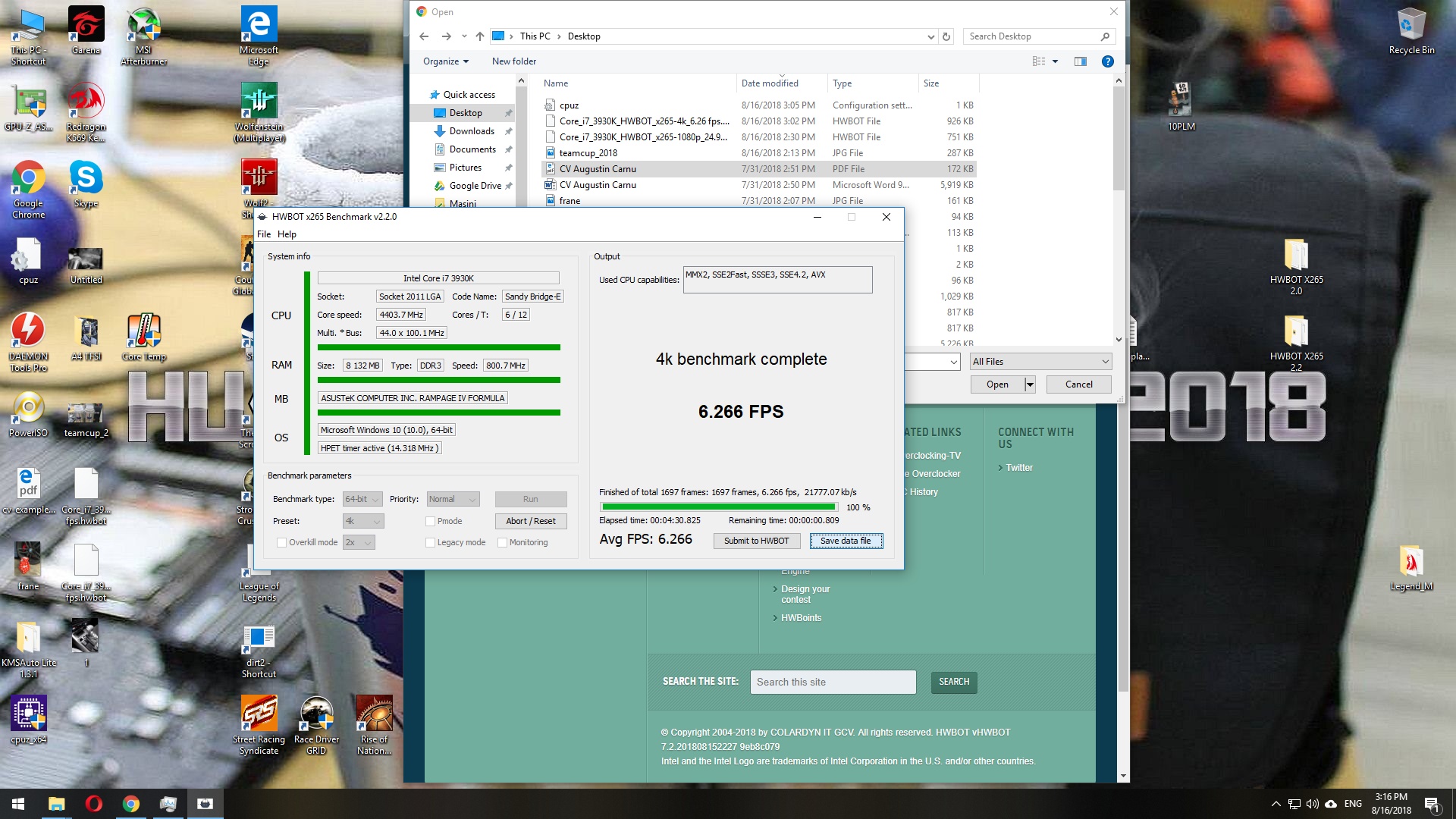Screen dimensions: 1456x819
Task: Open the Twitter link on HWBOT page
Action: 1018,468
